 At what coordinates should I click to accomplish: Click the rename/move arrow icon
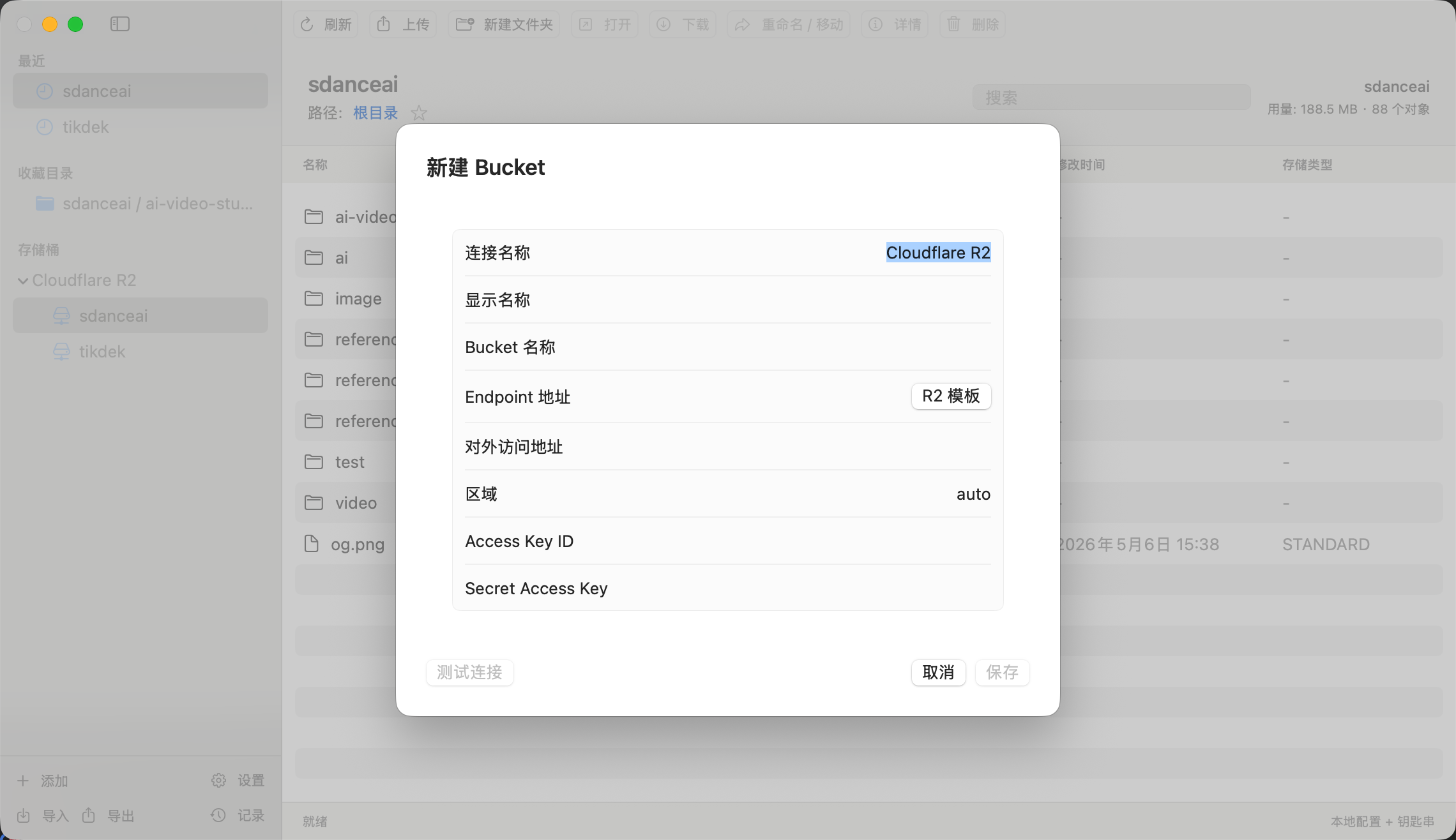click(x=742, y=24)
